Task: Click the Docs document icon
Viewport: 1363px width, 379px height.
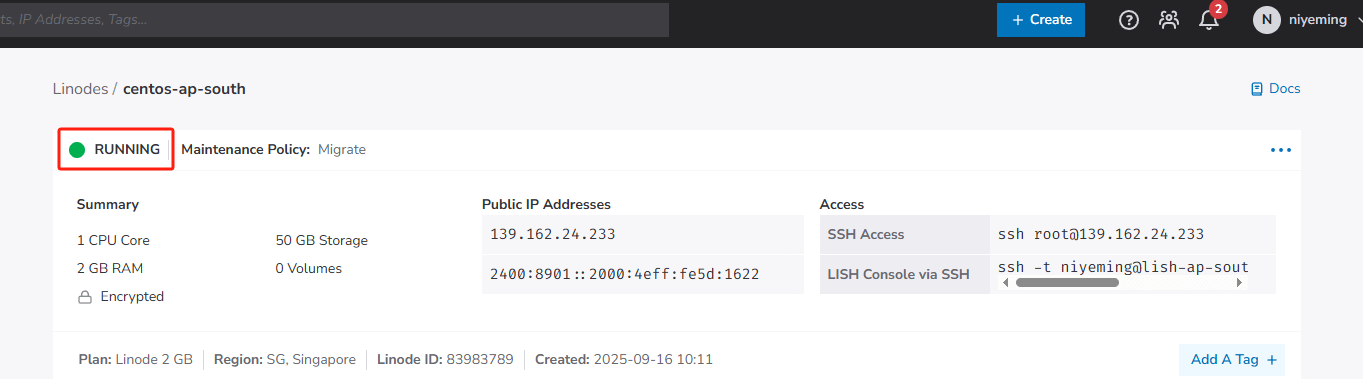Action: click(1257, 89)
